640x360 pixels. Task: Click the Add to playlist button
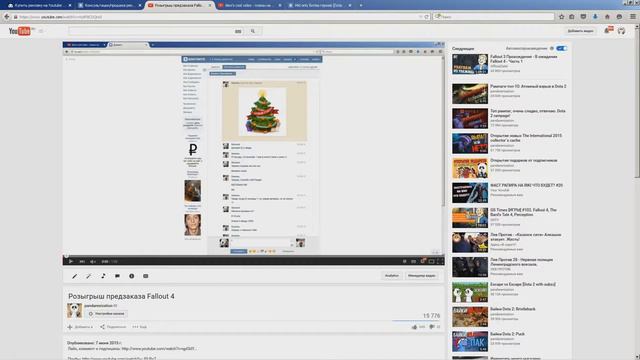pyautogui.click(x=80, y=327)
